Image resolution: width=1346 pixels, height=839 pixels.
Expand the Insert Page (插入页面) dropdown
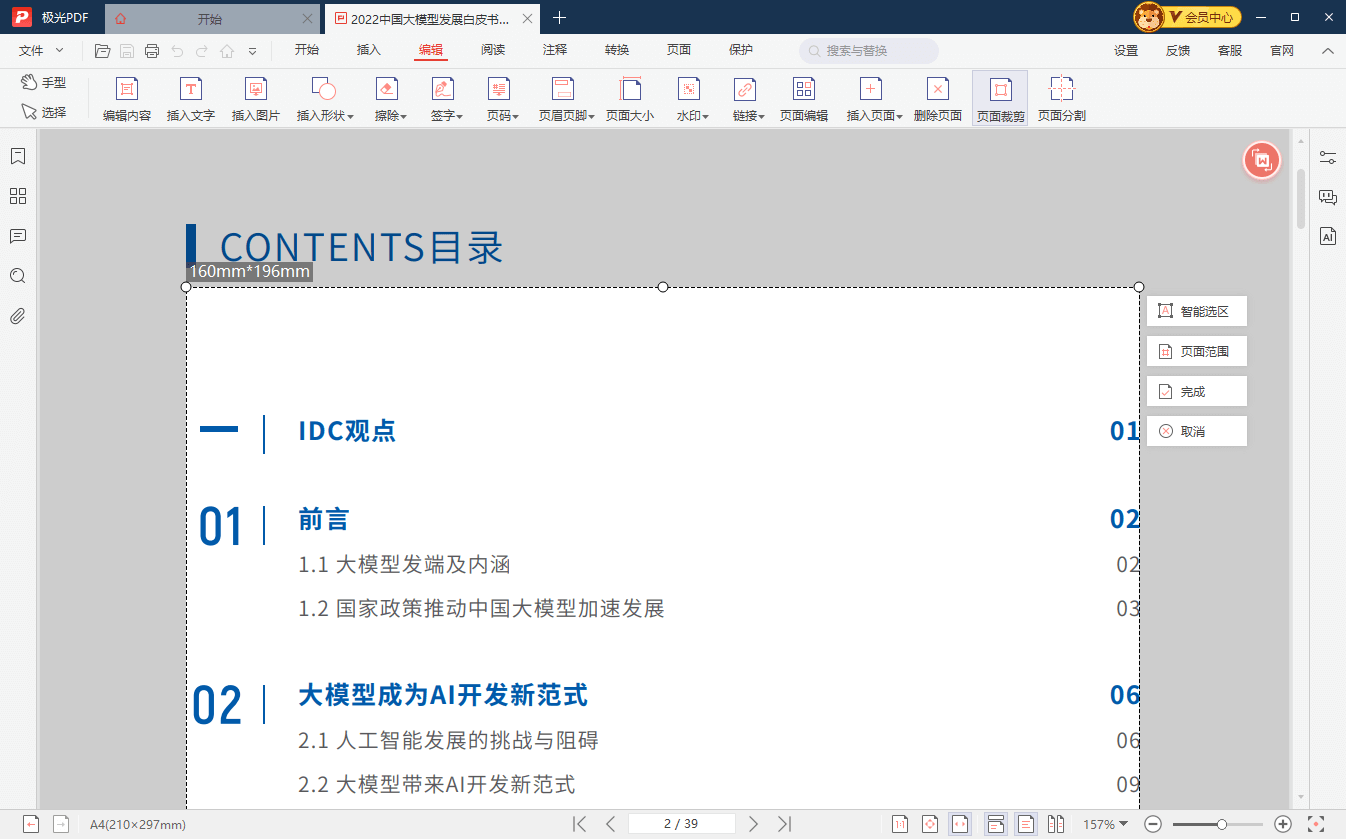pos(900,117)
